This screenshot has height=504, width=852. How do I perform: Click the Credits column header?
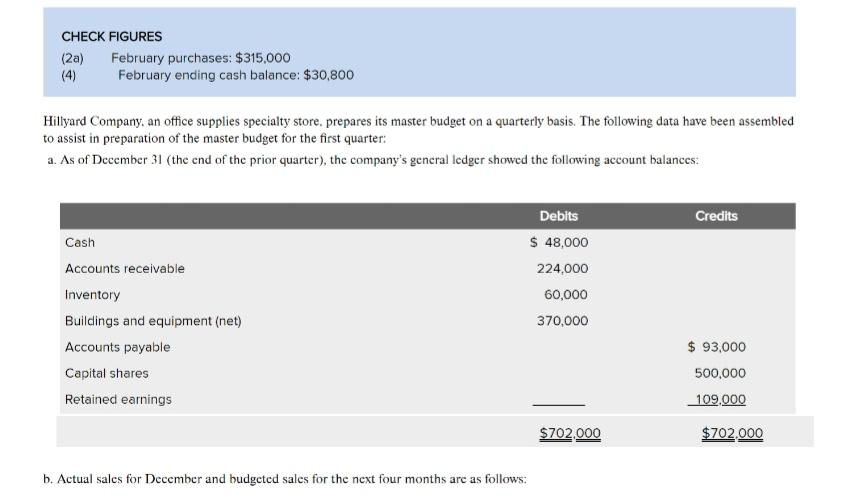click(x=716, y=216)
